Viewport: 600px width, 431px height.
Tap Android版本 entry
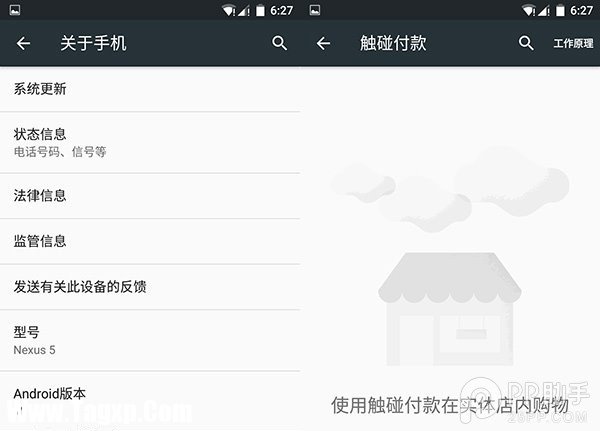pos(150,401)
